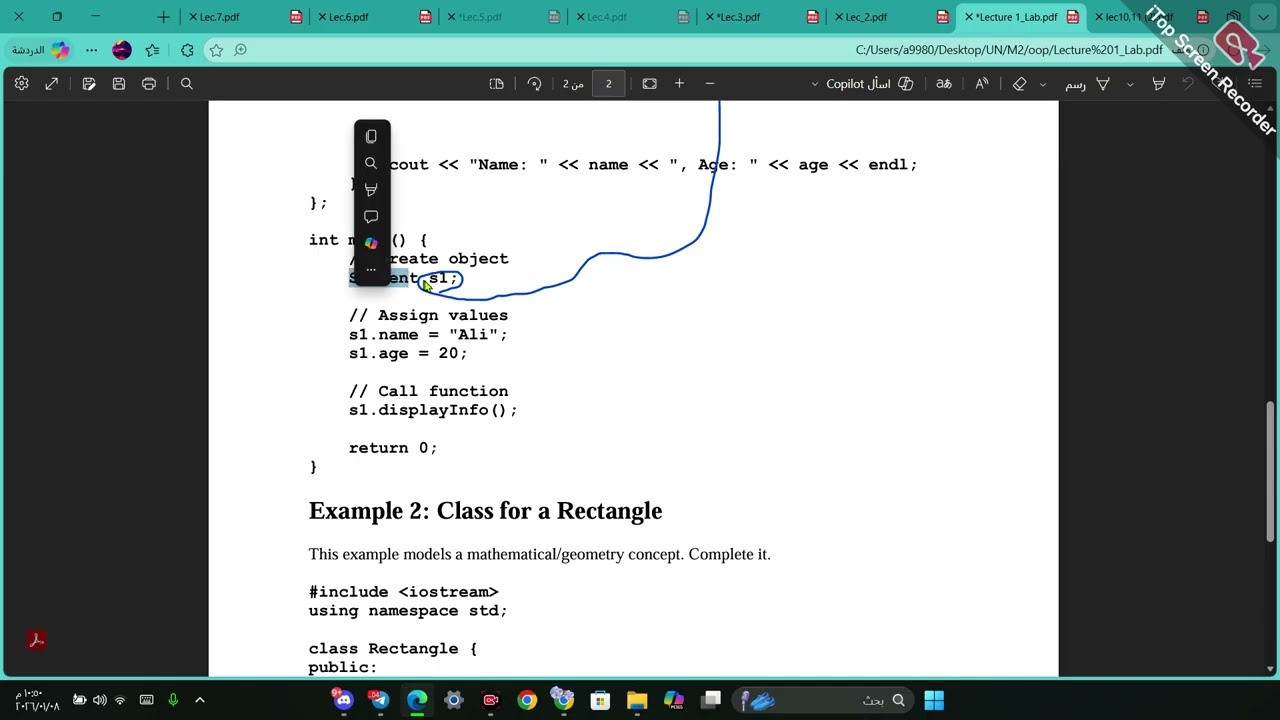Fit page to width
Screen dimensions: 1280x720
649,84
